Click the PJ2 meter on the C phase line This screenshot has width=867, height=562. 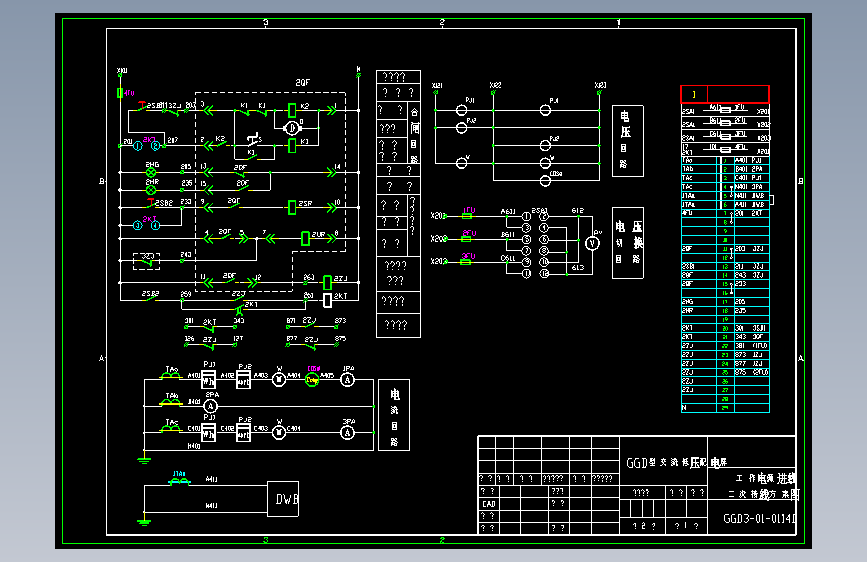tap(243, 433)
